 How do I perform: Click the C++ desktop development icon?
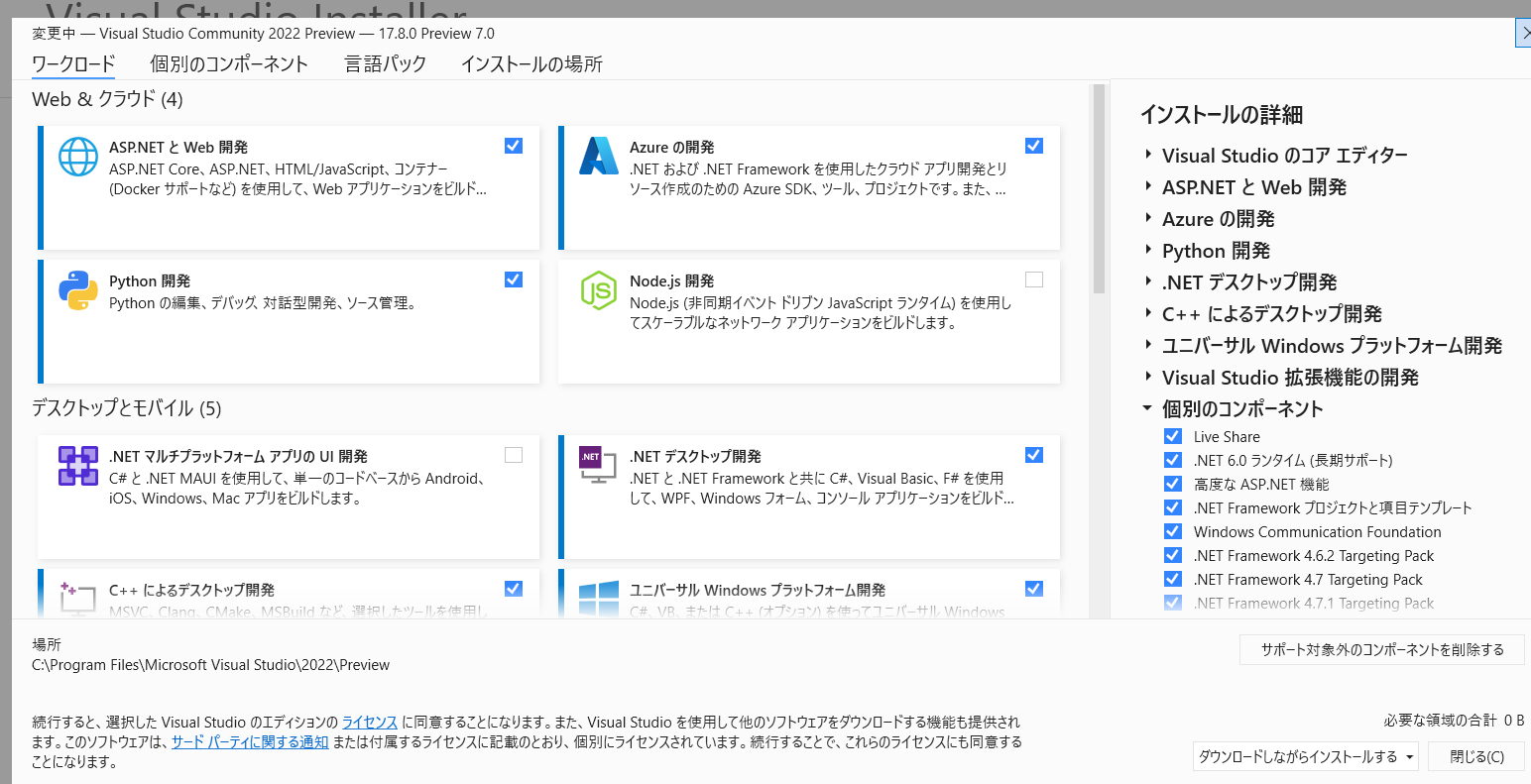[77, 599]
